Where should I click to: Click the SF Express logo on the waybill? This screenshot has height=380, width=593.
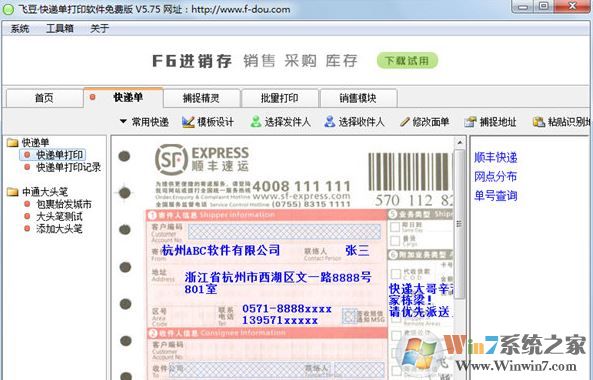point(202,159)
